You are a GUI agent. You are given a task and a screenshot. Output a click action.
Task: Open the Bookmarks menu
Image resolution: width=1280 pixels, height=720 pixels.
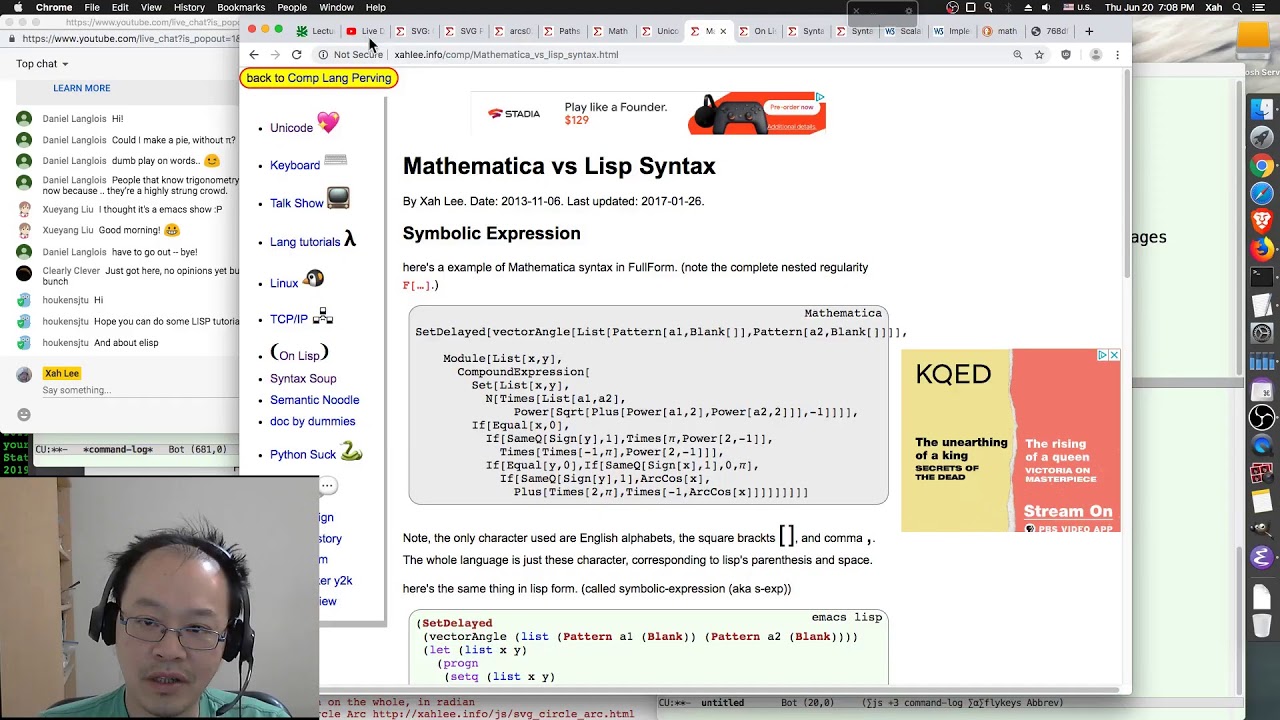pos(241,7)
